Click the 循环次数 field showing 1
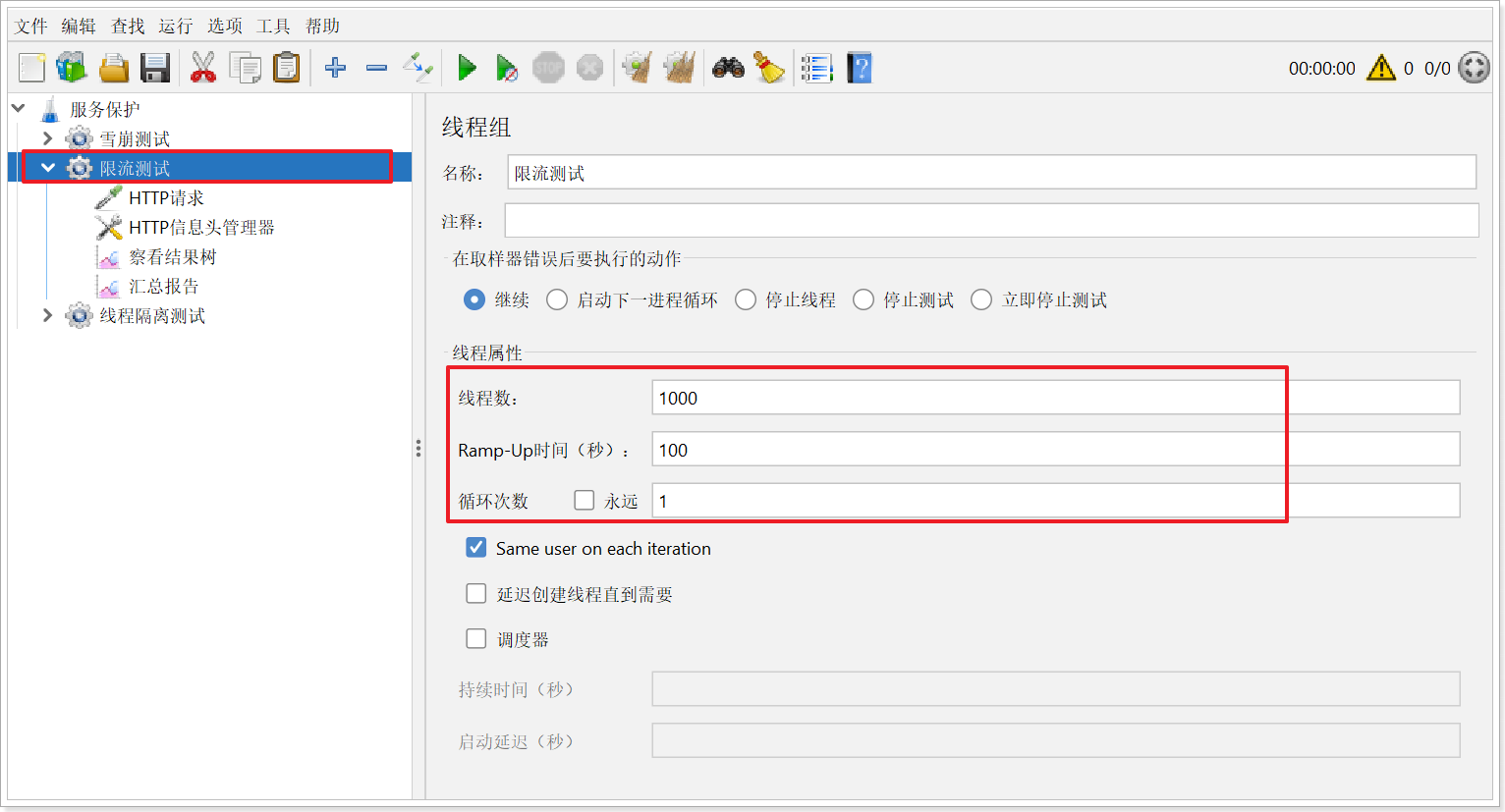This screenshot has width=1505, height=812. click(x=1056, y=501)
